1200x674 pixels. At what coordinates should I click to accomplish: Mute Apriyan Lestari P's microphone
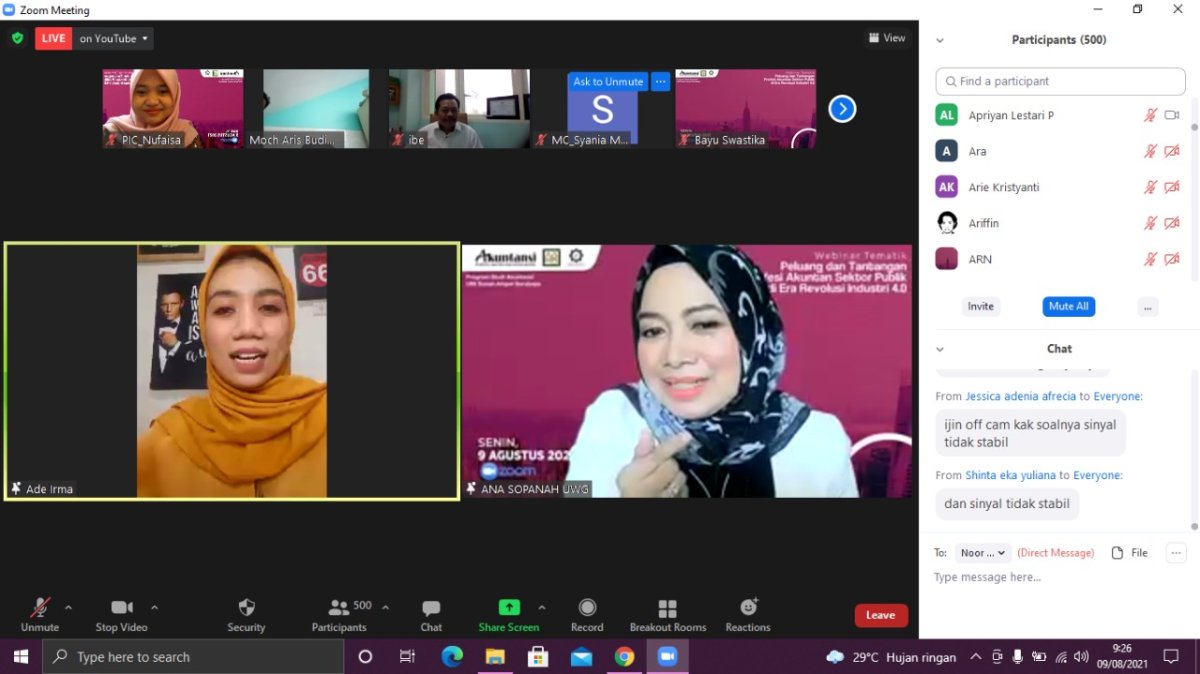pyautogui.click(x=1150, y=115)
